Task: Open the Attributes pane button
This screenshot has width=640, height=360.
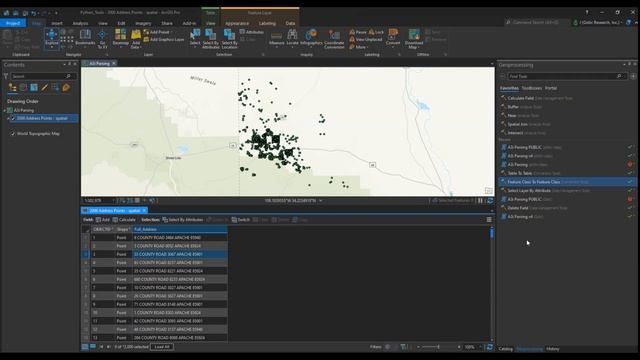Action: (x=252, y=32)
